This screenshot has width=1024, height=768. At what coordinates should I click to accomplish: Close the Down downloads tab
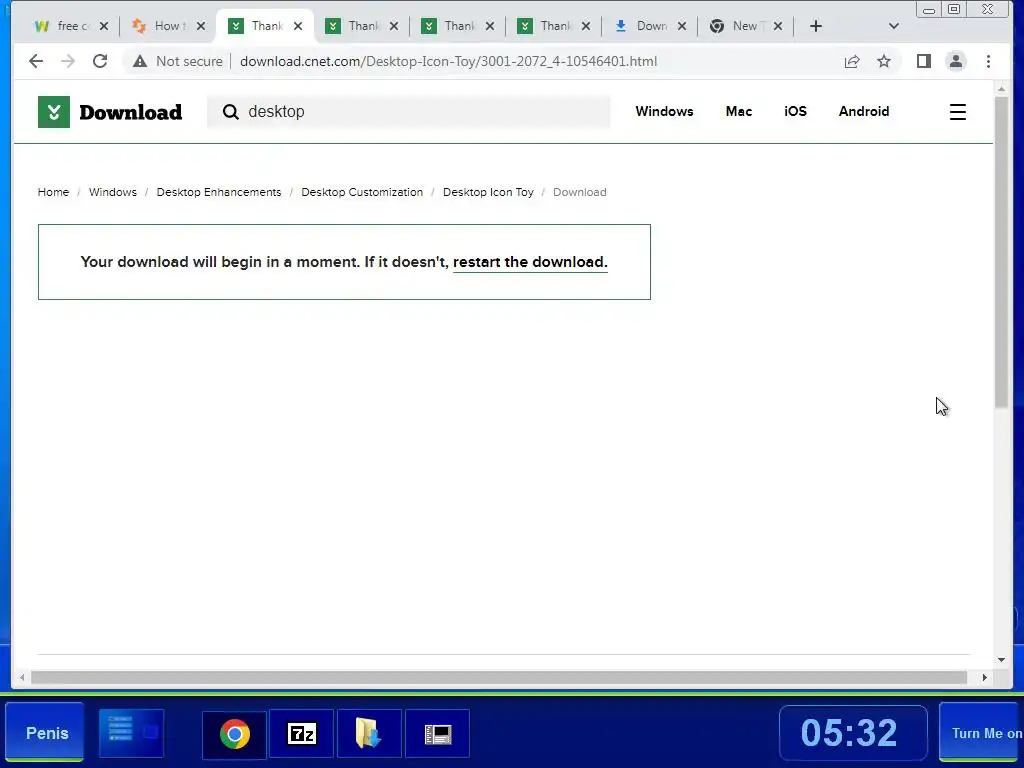point(681,26)
